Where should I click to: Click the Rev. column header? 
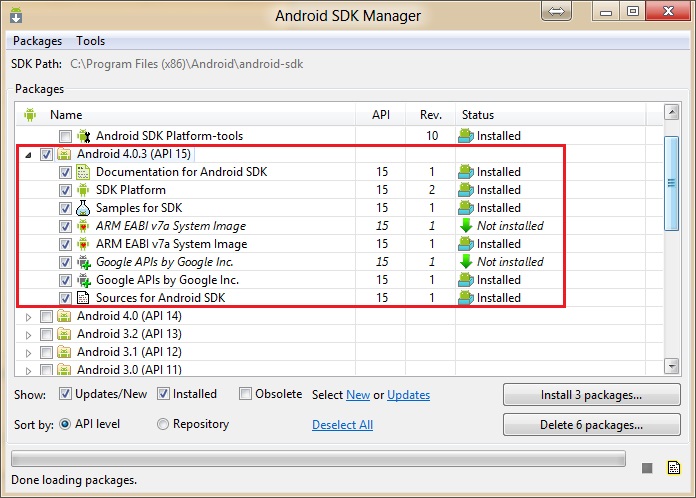click(431, 115)
